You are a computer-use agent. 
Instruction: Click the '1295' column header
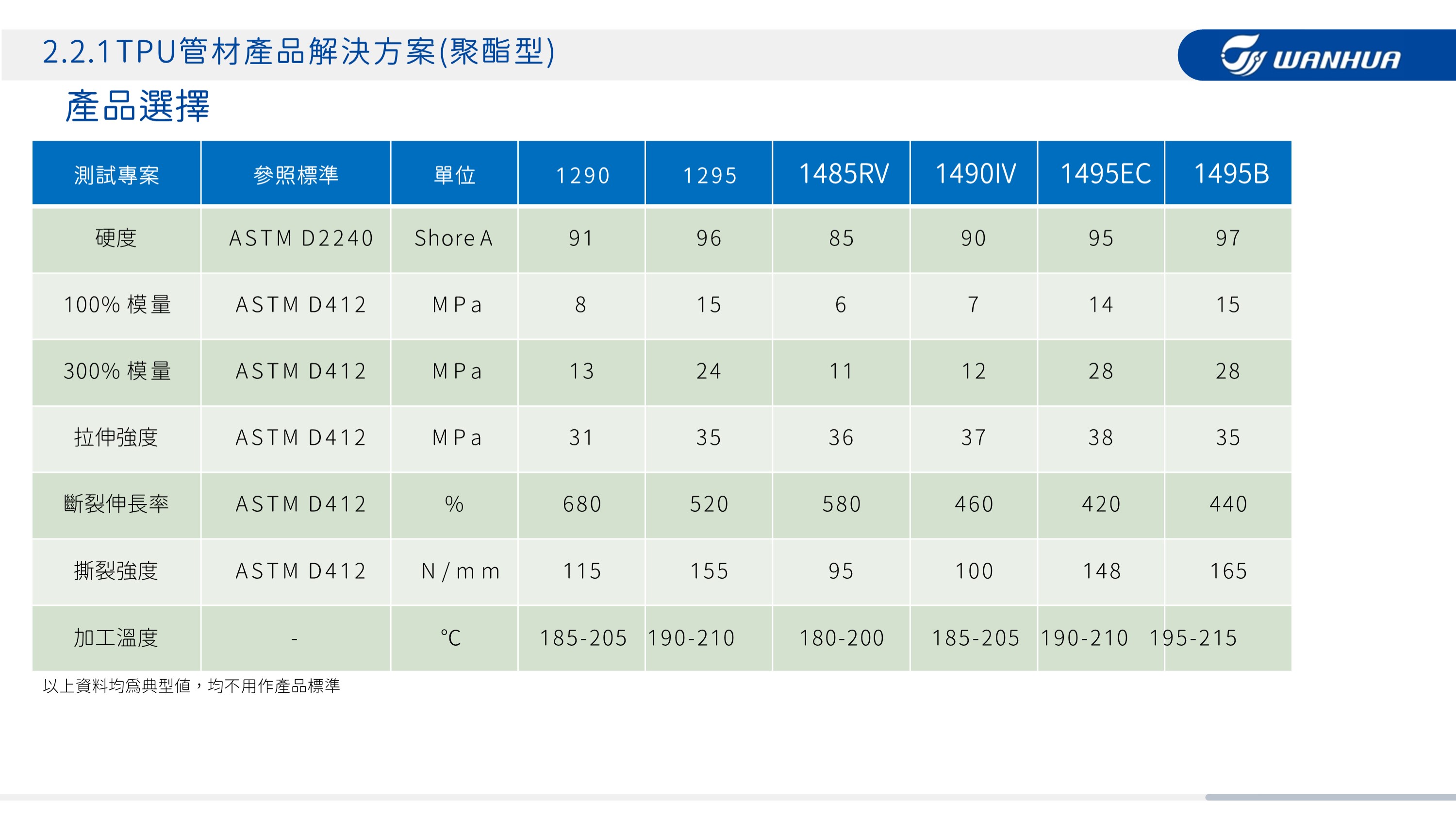pos(709,173)
